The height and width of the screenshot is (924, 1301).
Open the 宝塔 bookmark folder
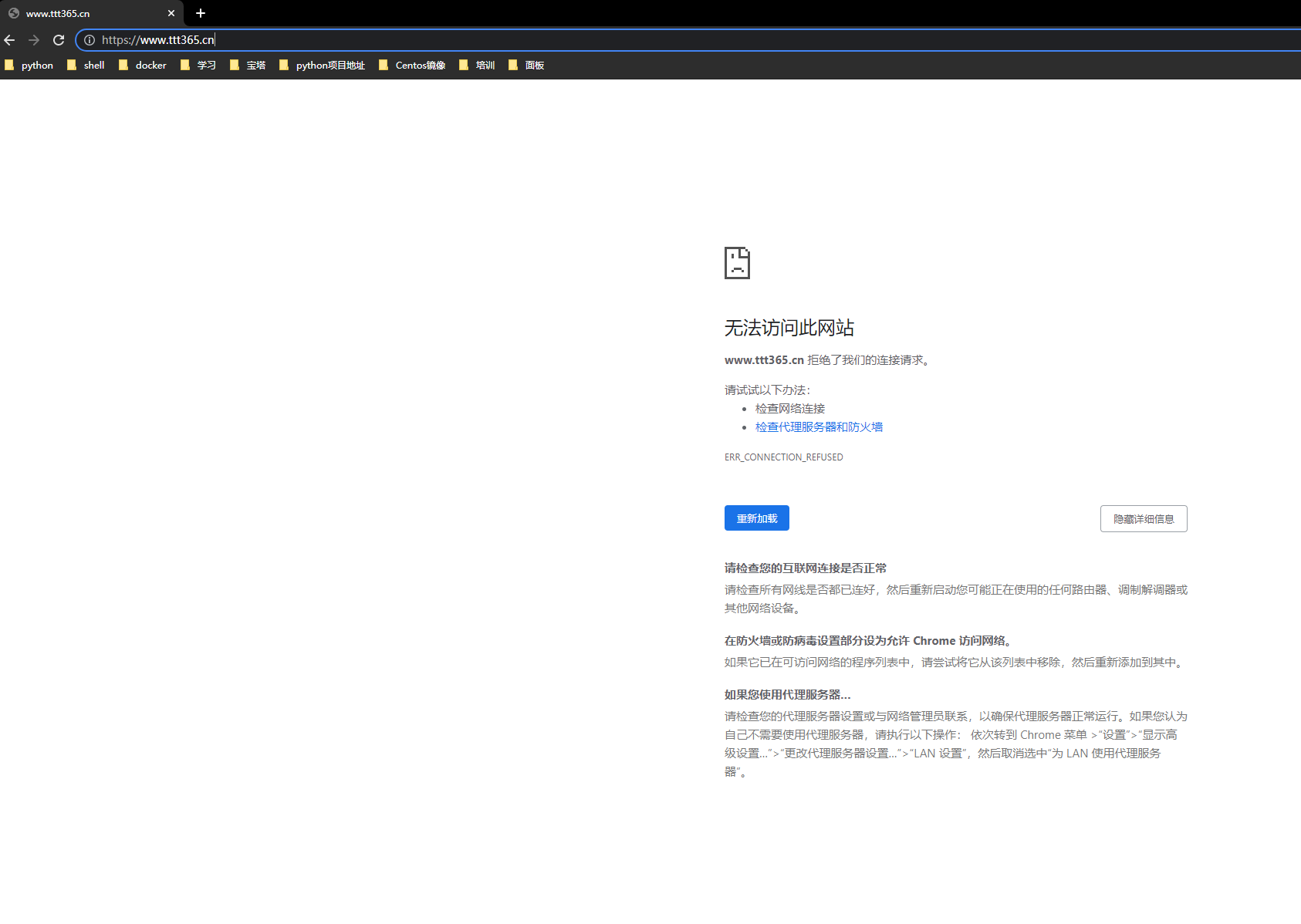pos(248,66)
